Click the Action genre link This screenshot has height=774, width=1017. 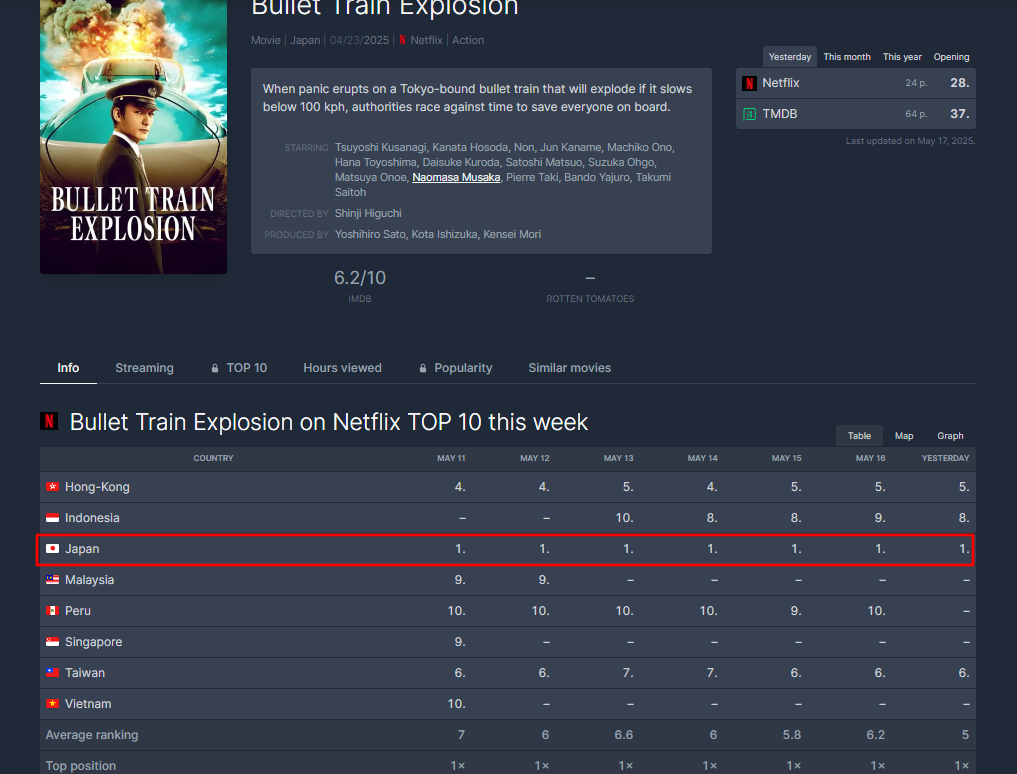tap(468, 41)
